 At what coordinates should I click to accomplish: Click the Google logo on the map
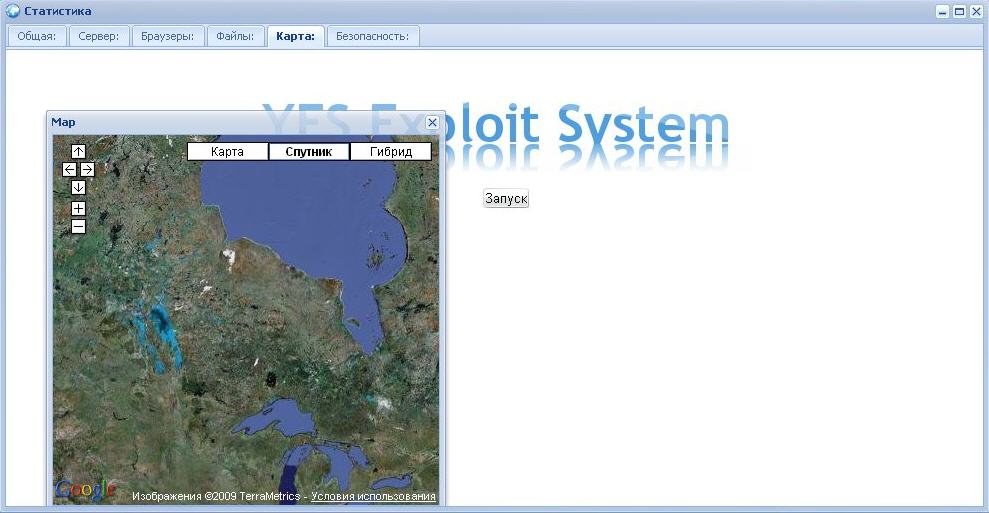click(x=86, y=490)
